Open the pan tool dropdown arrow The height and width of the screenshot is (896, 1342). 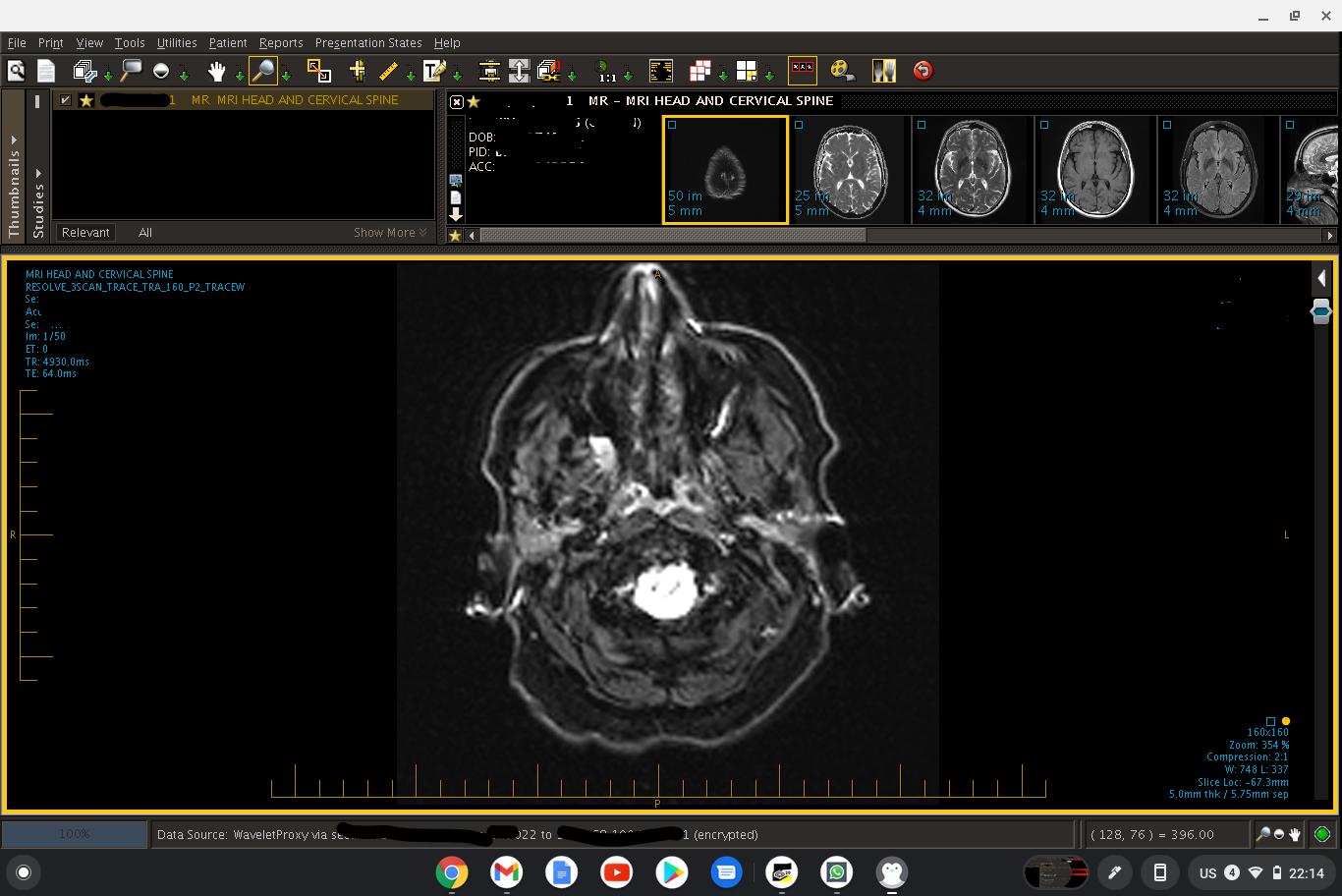pos(239,76)
